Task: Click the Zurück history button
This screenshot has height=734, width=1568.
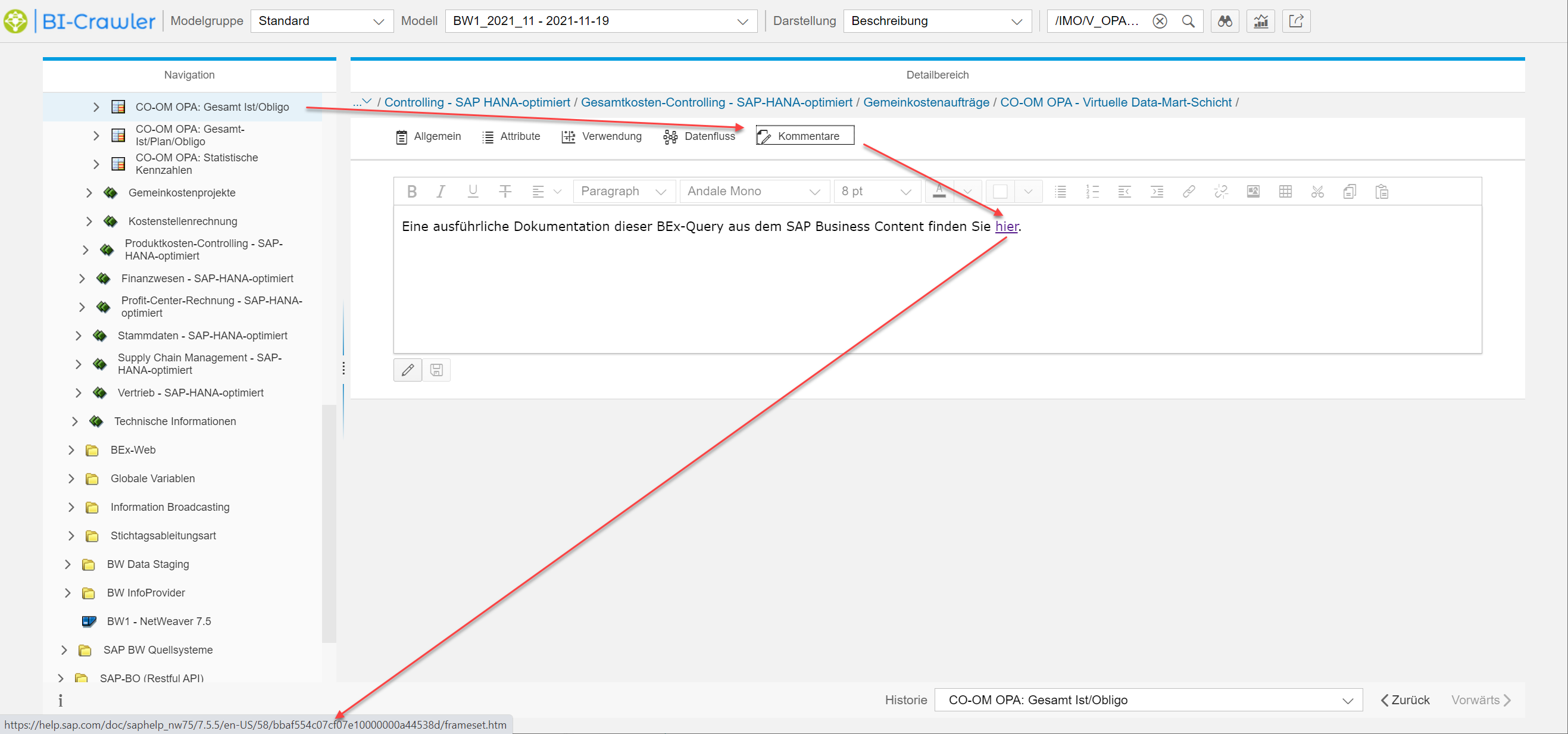Action: pyautogui.click(x=1405, y=700)
